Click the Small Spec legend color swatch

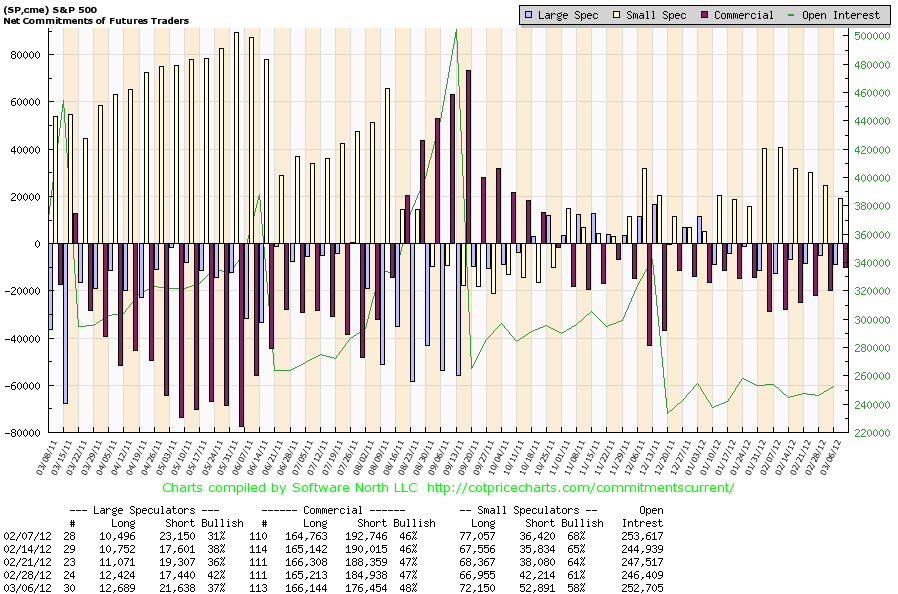617,15
